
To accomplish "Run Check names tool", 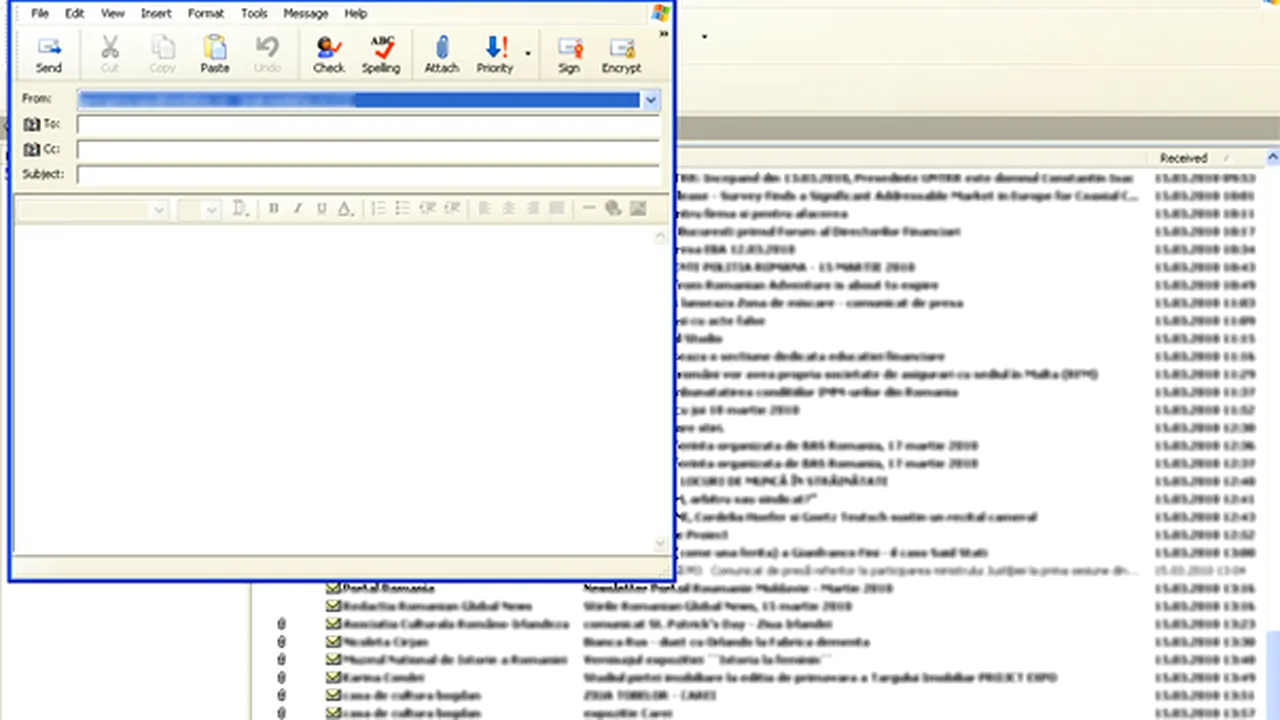I will 328,54.
